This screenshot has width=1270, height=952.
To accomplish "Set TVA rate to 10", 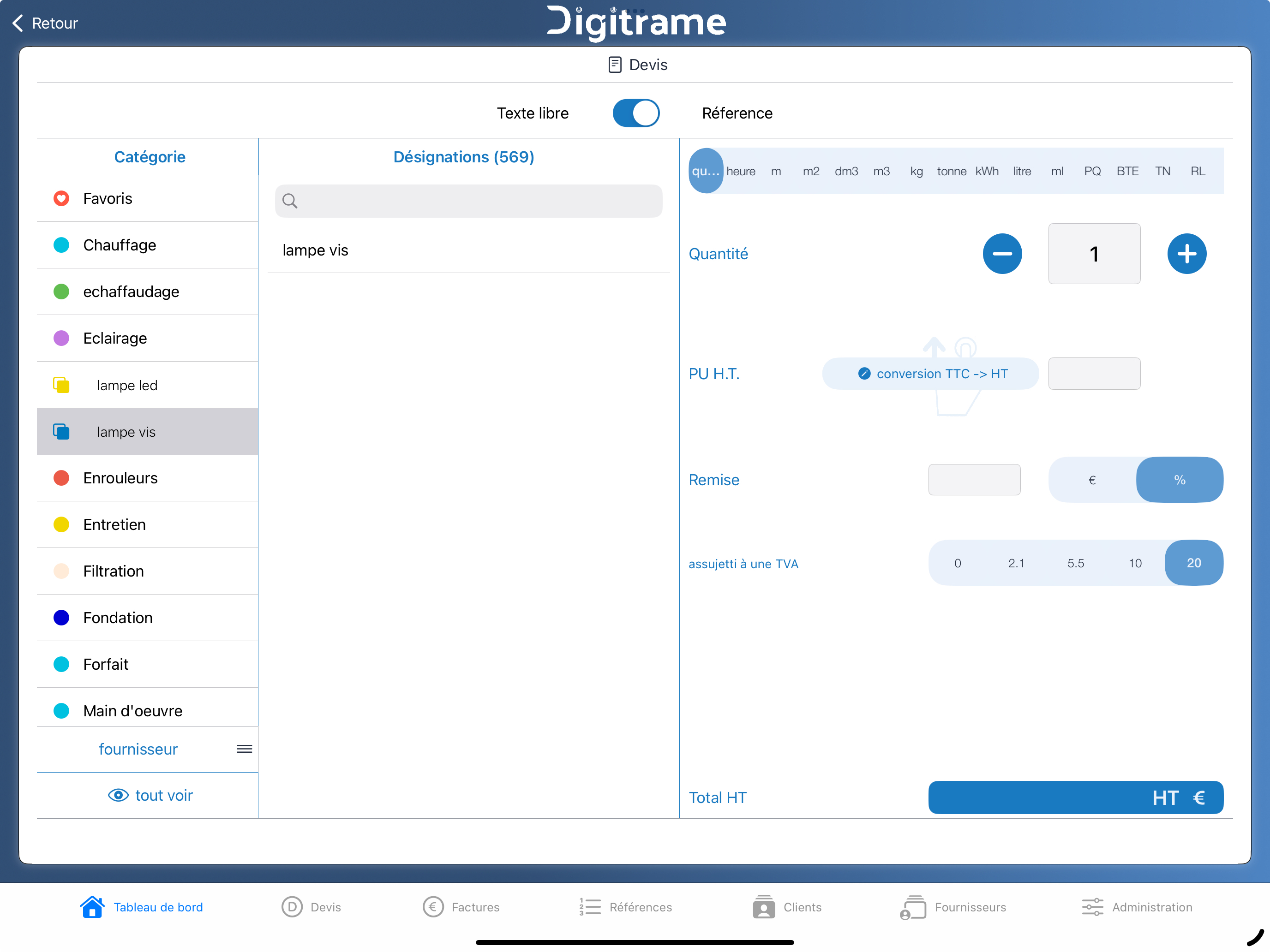I will pyautogui.click(x=1134, y=563).
